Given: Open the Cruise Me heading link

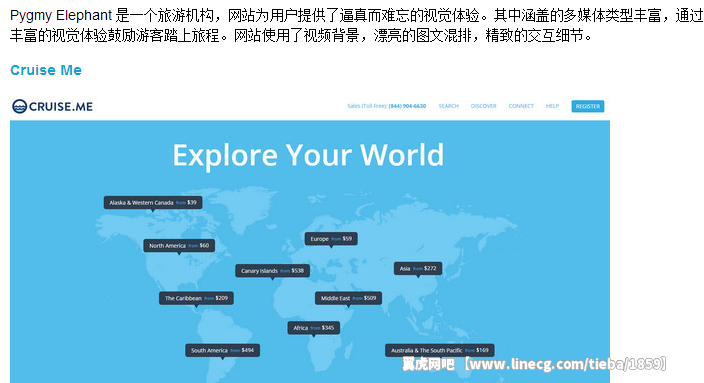Looking at the screenshot, I should pyautogui.click(x=46, y=70).
